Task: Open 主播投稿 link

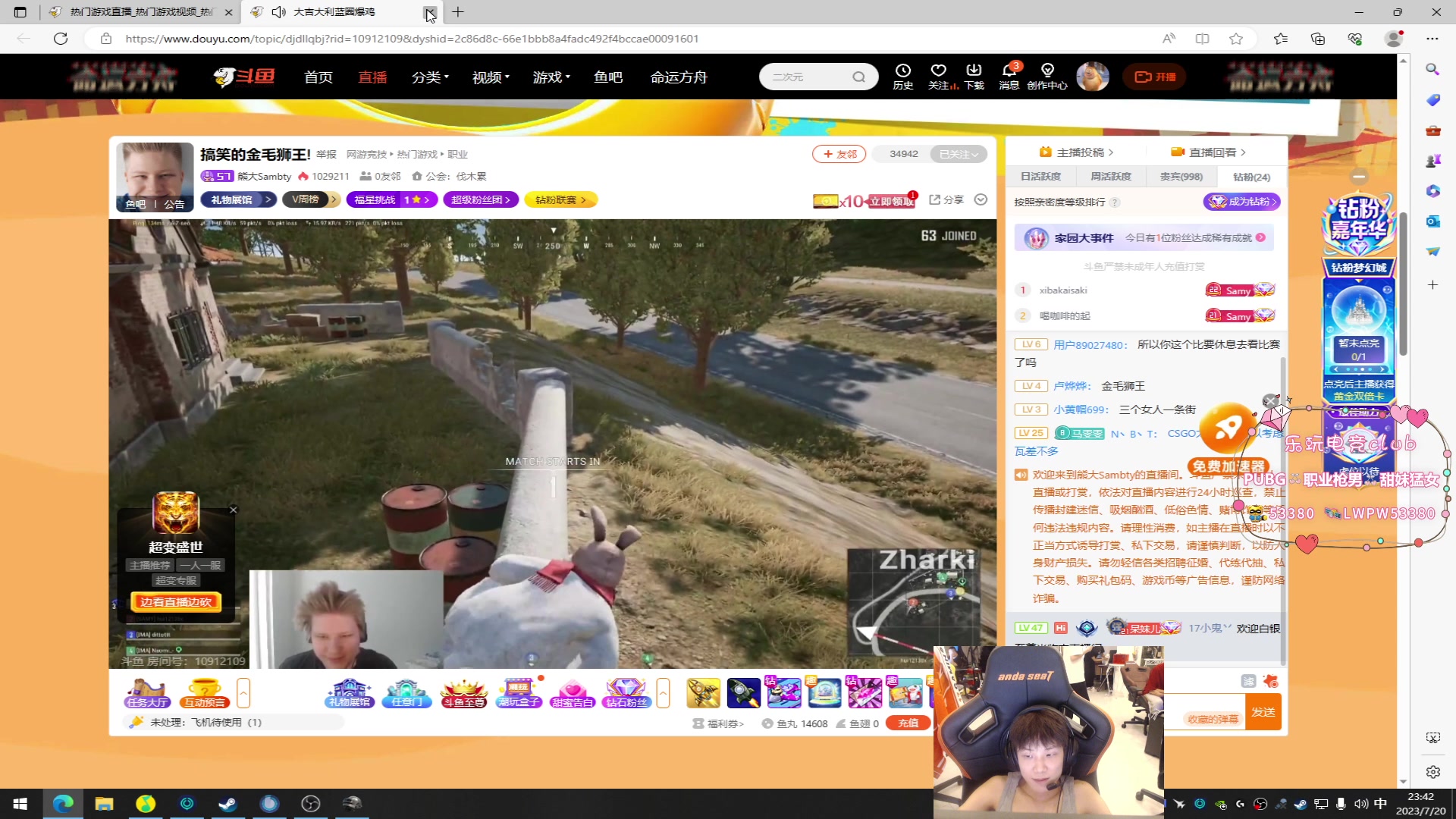Action: tap(1076, 152)
